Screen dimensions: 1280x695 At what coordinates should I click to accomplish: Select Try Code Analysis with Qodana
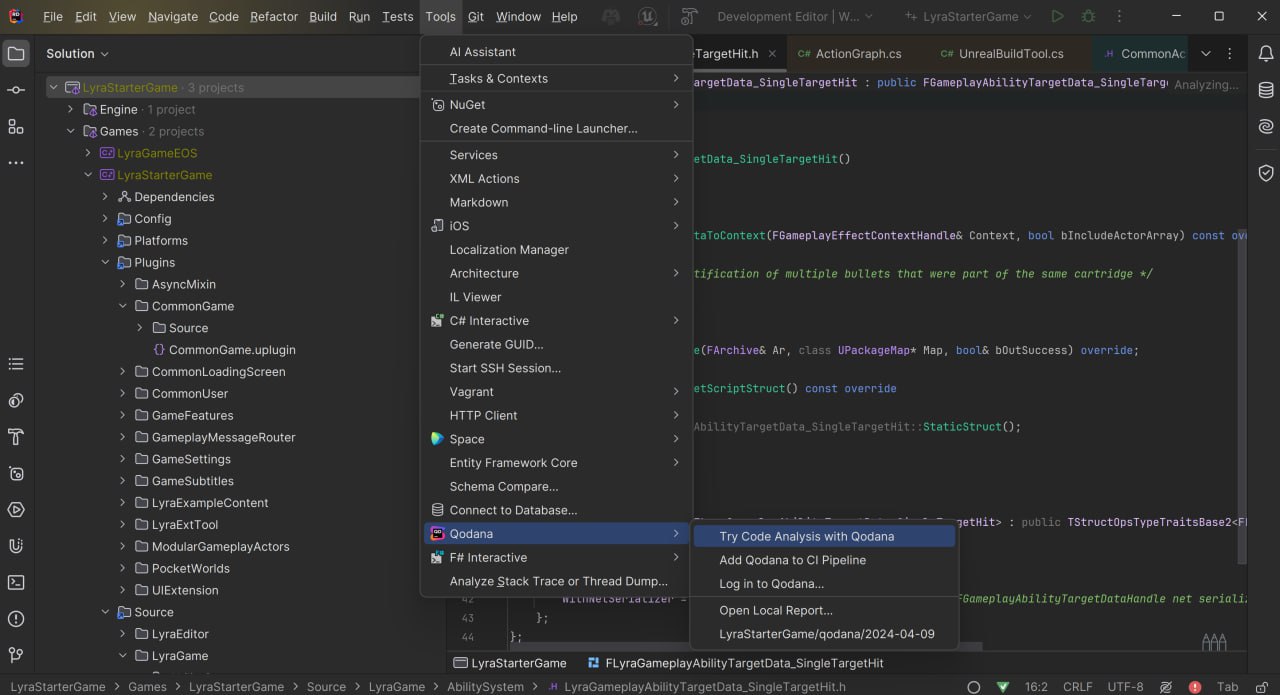(x=824, y=536)
